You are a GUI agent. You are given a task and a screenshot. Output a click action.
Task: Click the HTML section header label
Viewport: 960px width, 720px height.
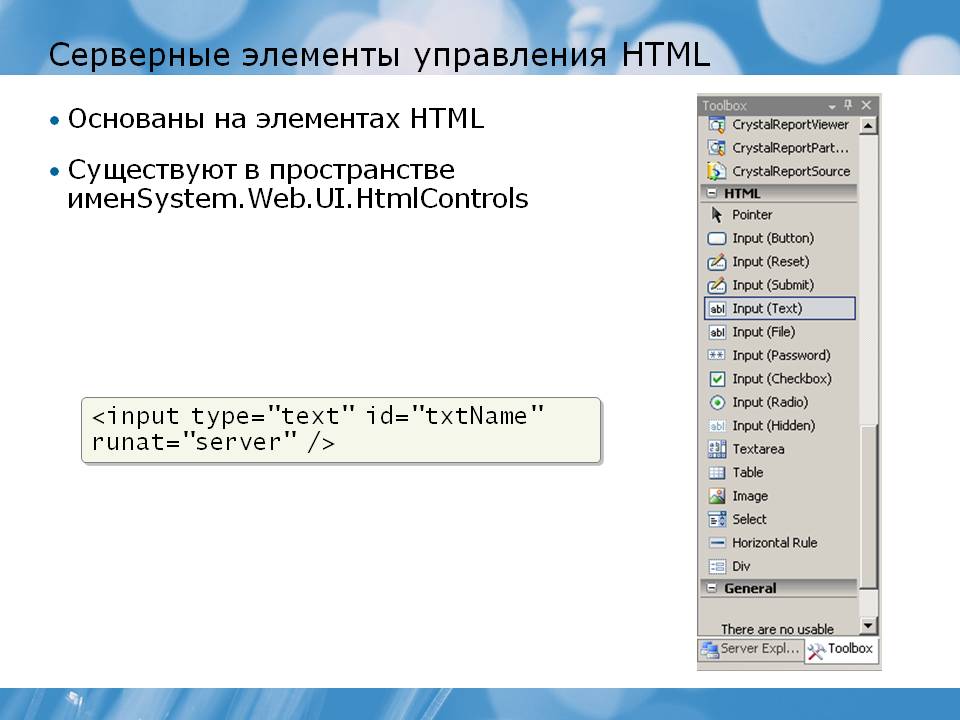click(742, 193)
